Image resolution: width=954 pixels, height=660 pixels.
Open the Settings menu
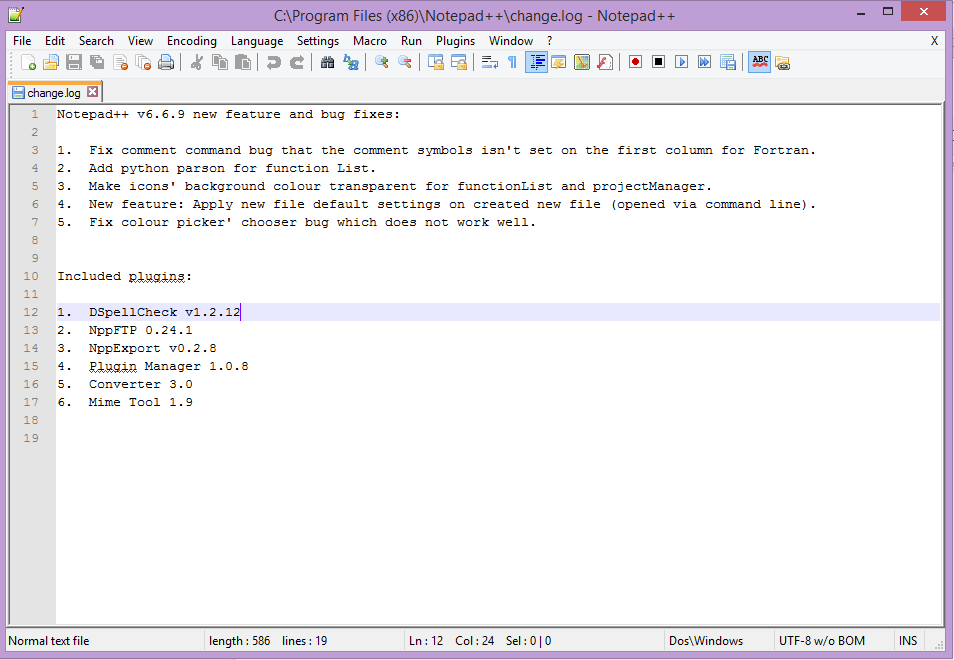318,41
